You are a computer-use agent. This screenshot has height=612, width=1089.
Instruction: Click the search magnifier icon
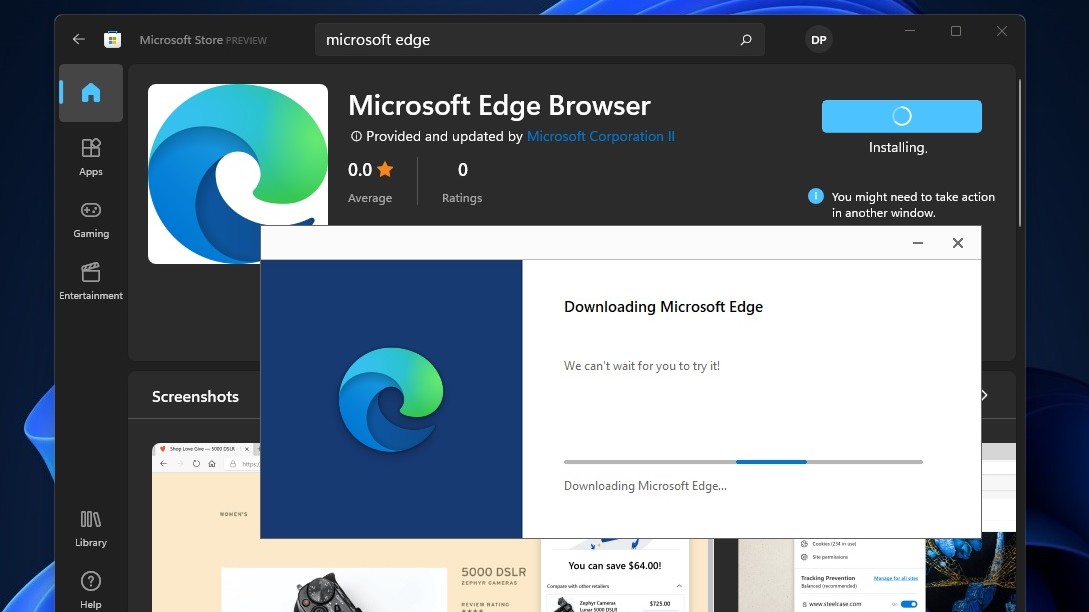[x=746, y=40]
